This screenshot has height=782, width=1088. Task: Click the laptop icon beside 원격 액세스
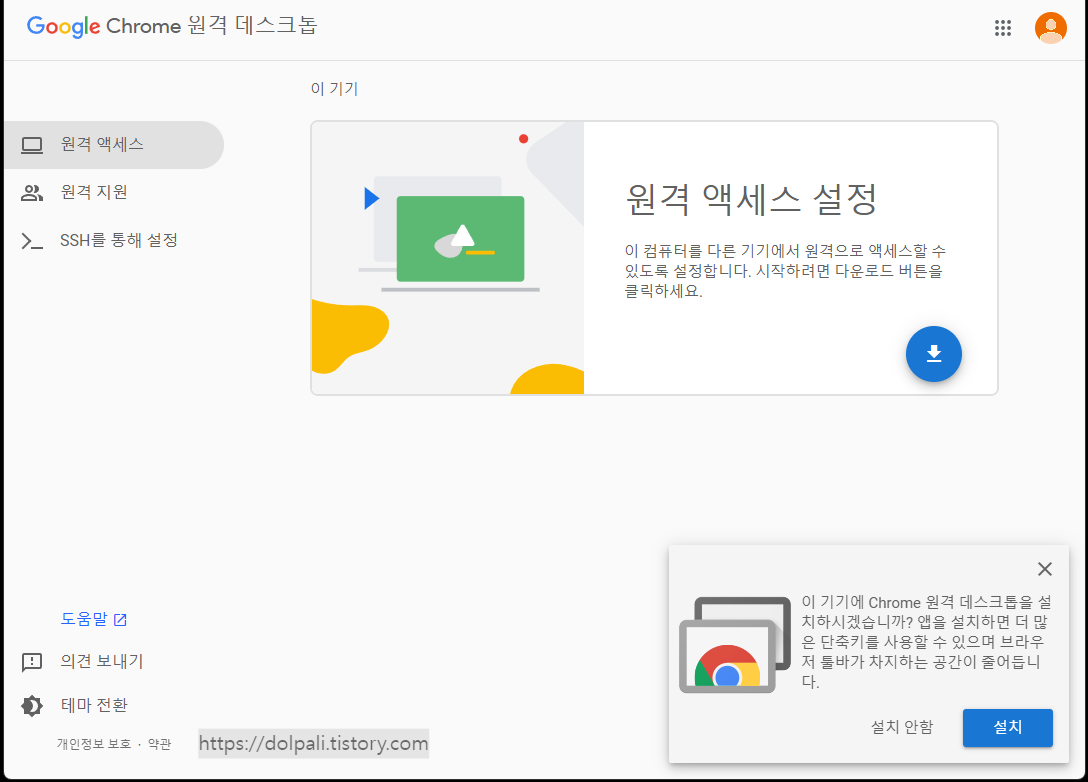tap(32, 145)
